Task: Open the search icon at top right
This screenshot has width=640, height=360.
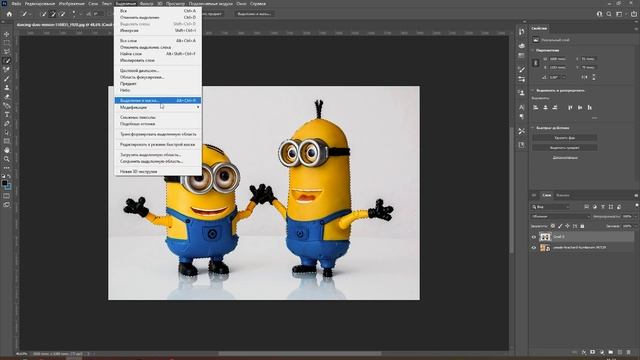Action: [x=609, y=14]
